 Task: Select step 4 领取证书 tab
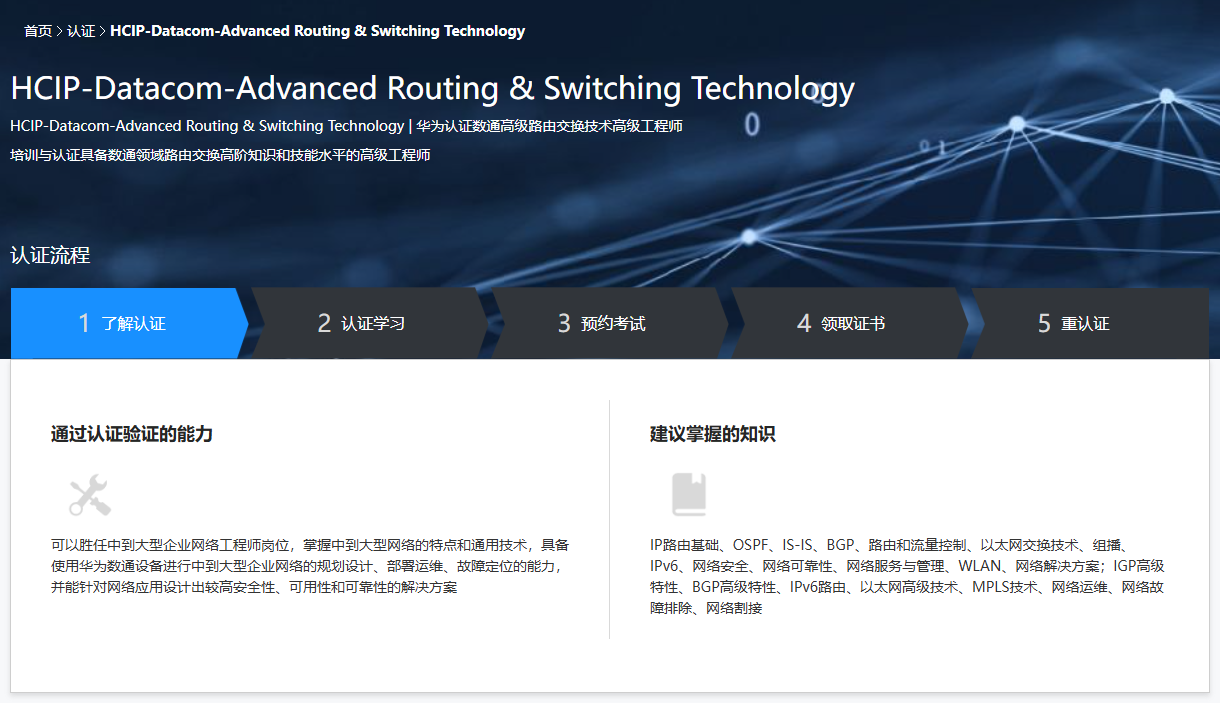[849, 323]
